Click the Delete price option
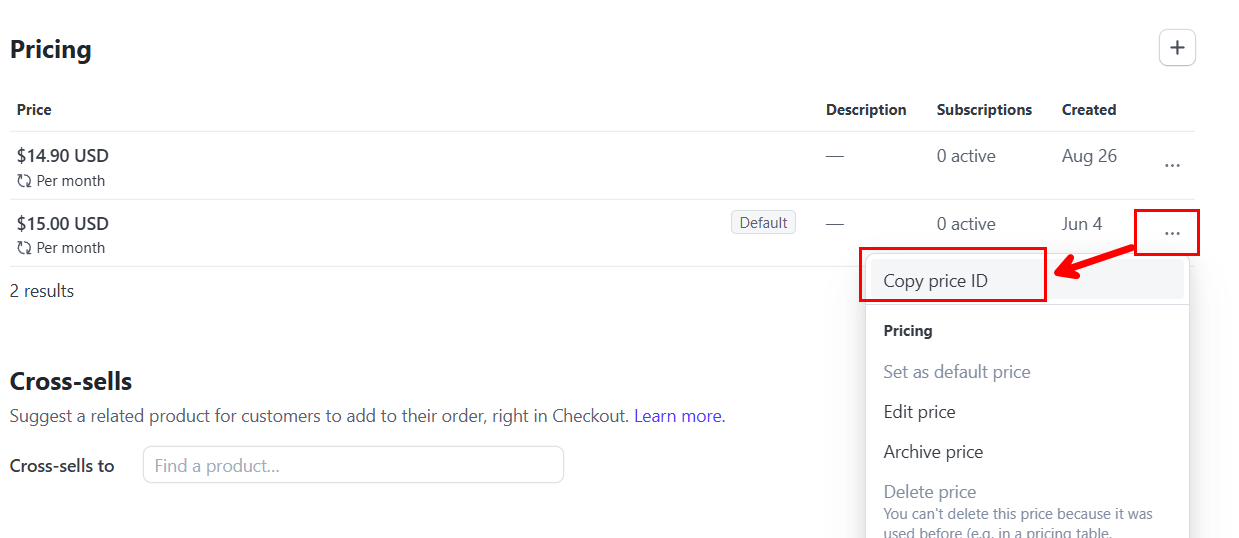 [930, 492]
